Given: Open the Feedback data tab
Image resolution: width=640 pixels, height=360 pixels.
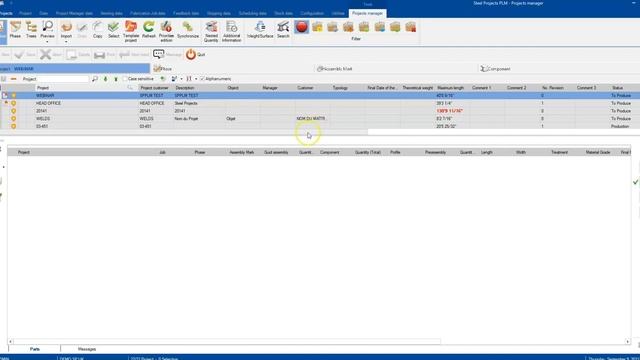Looking at the screenshot, I should [186, 13].
